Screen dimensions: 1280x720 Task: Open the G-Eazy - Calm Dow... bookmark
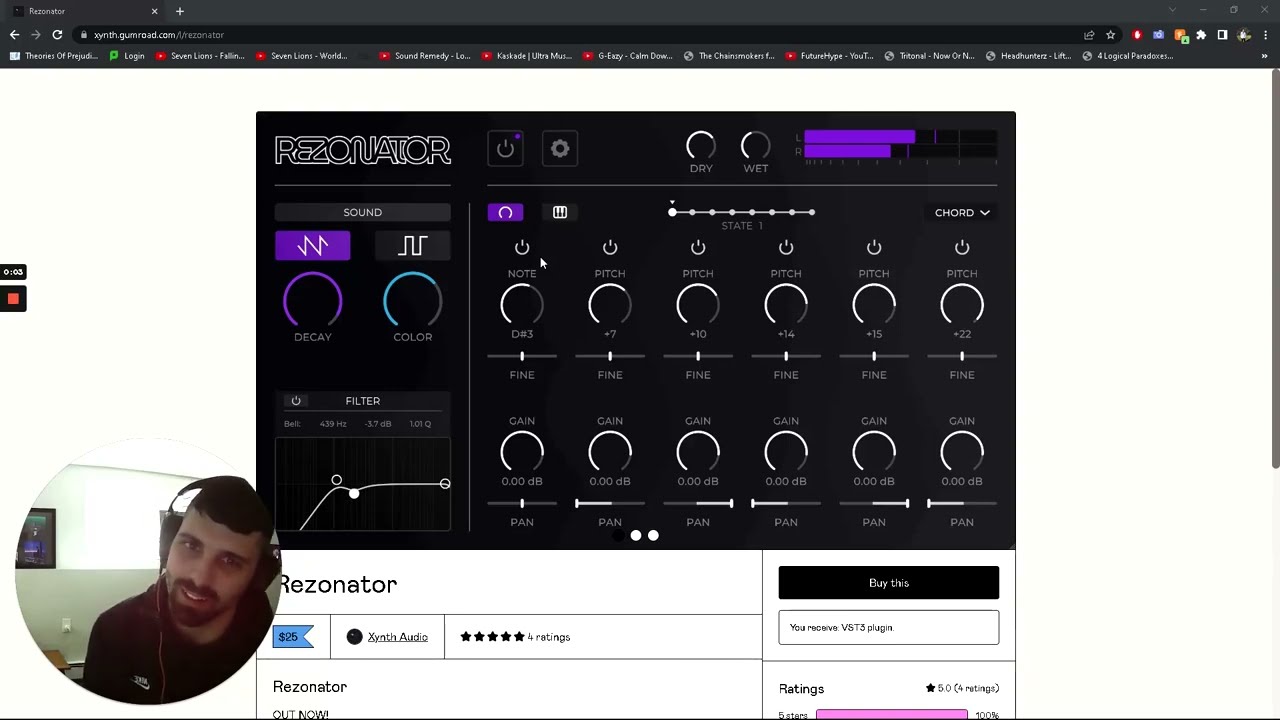click(628, 56)
